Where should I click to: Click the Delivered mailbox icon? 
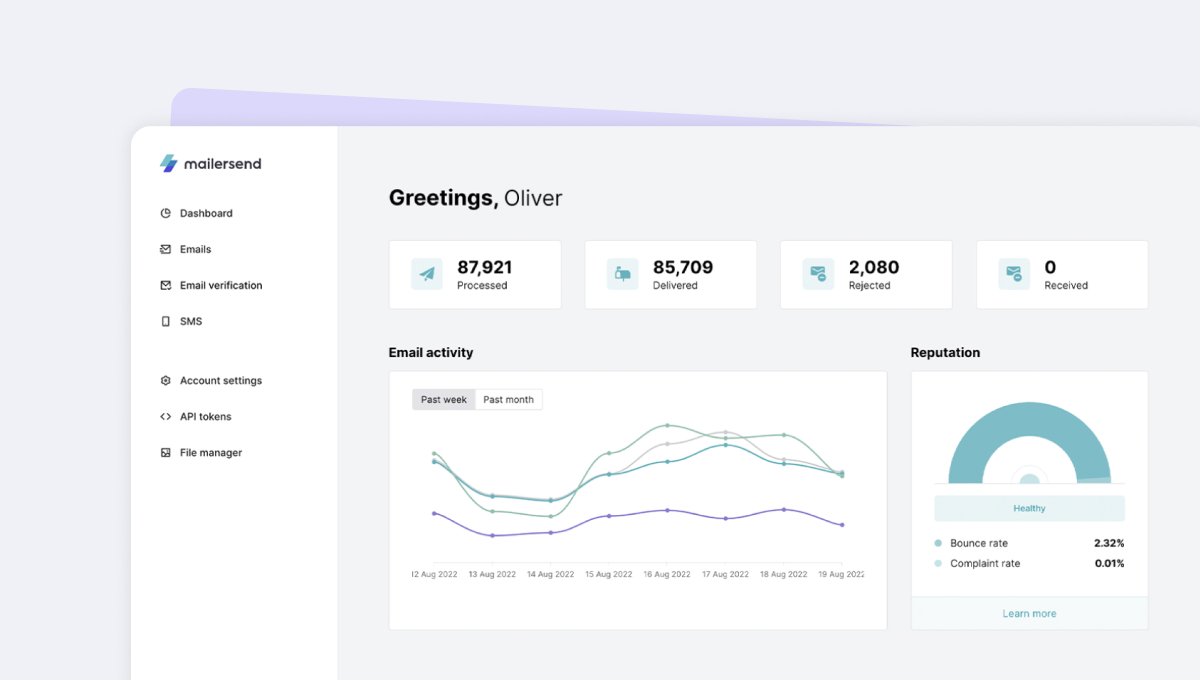[x=622, y=274]
